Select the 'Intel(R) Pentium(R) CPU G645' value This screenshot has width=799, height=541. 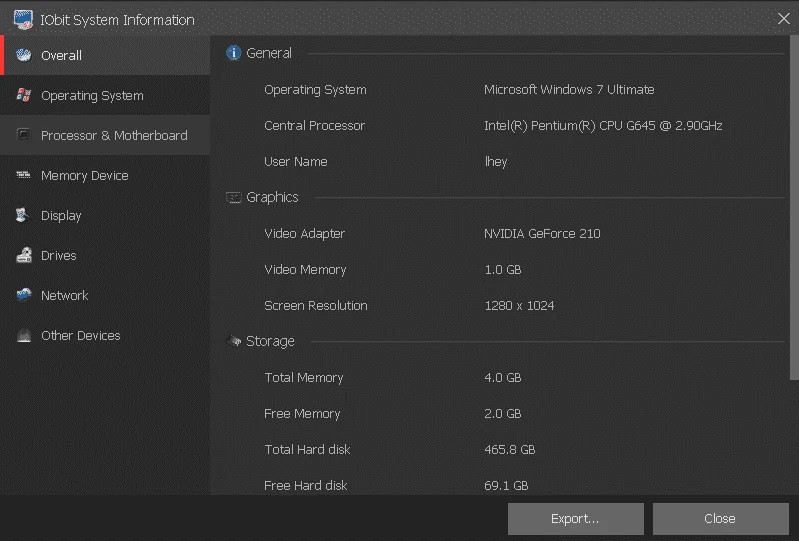tap(603, 126)
